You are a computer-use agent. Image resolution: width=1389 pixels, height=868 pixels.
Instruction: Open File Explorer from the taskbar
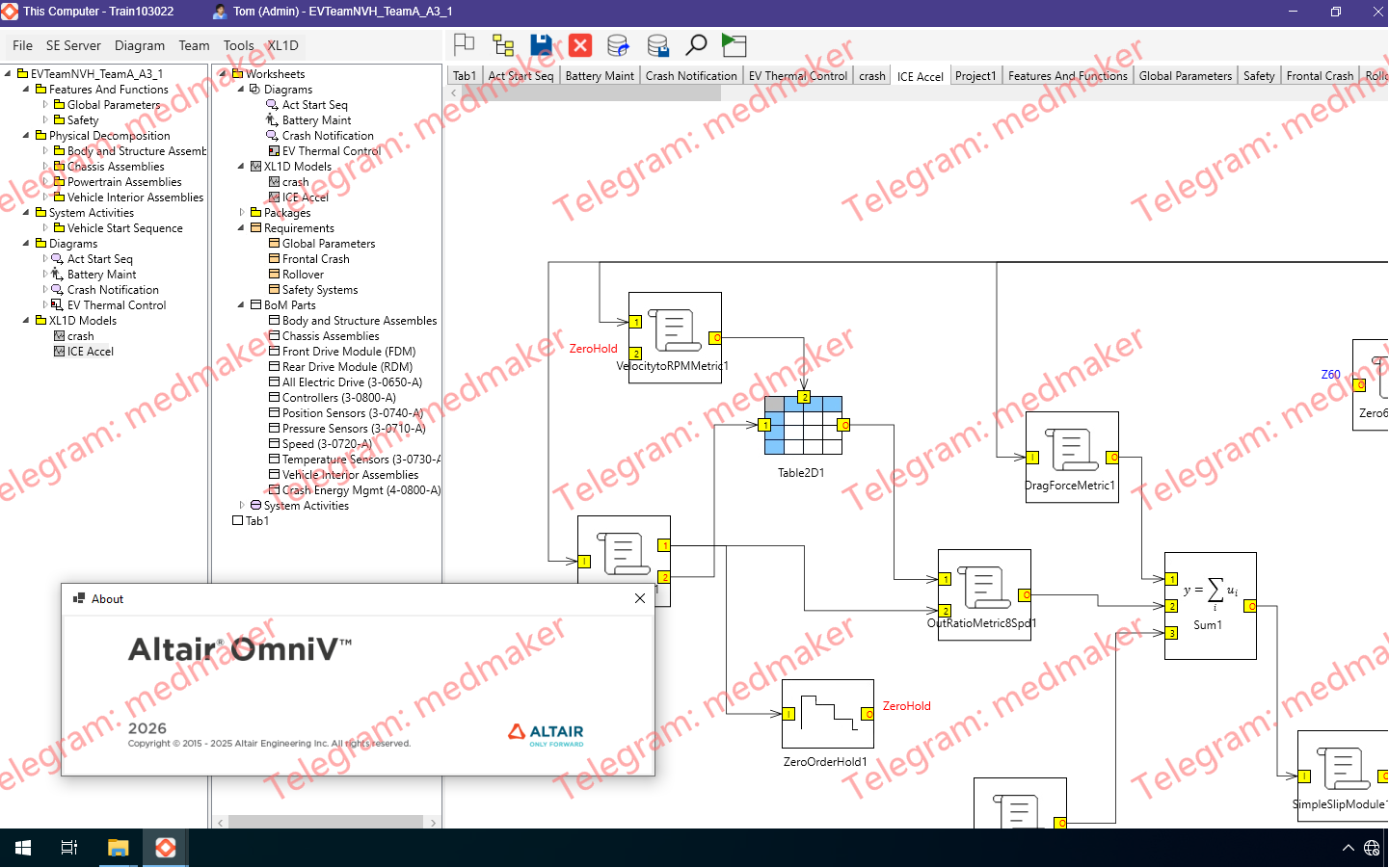click(118, 848)
